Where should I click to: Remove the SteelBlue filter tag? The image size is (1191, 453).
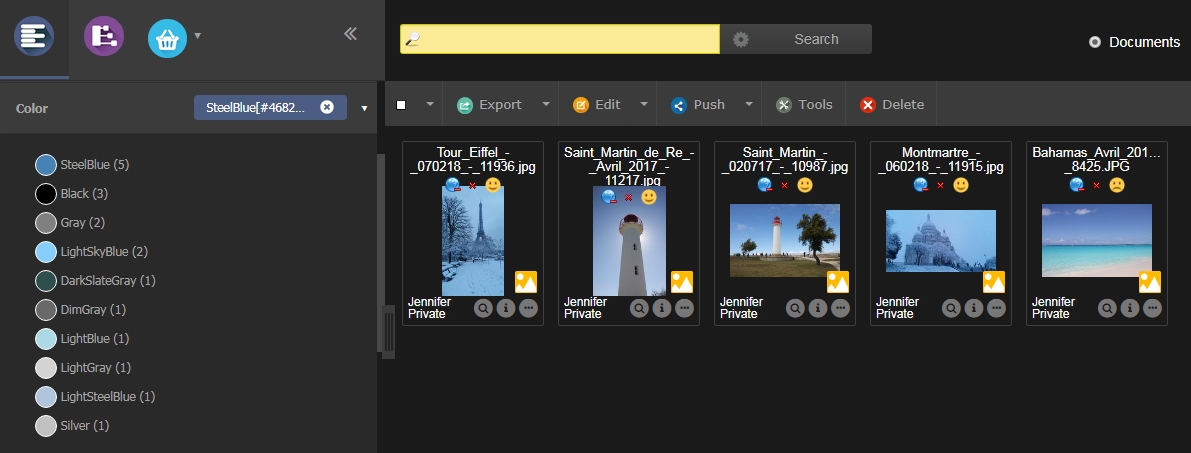(327, 108)
